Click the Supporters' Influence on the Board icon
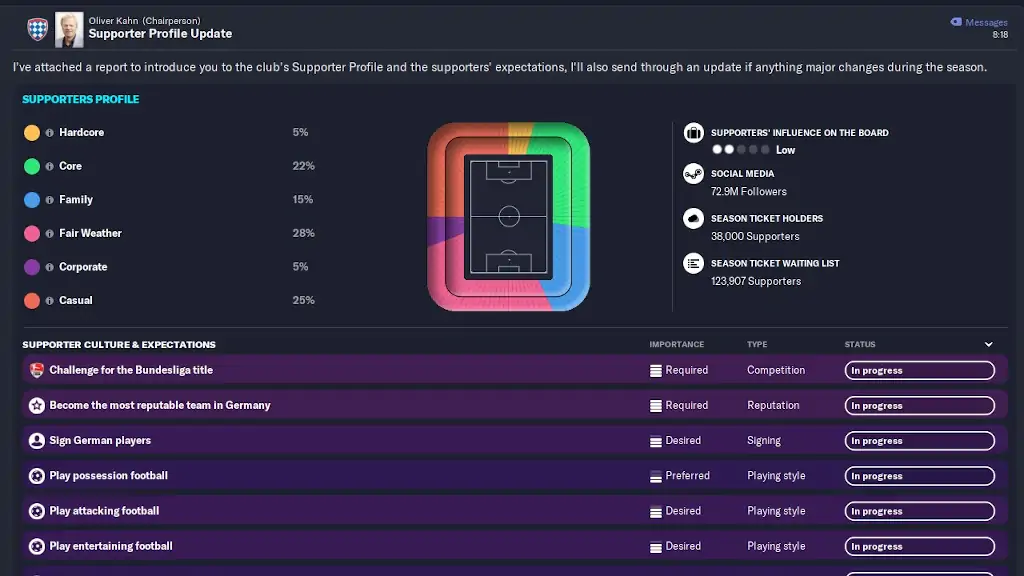The image size is (1024, 576). click(x=693, y=133)
